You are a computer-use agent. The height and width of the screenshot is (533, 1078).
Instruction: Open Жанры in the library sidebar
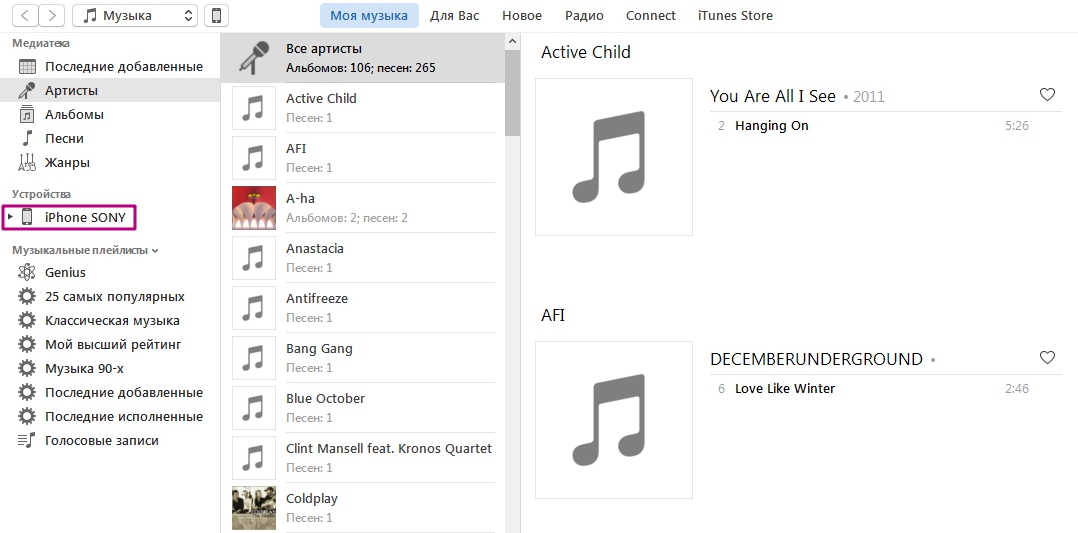(67, 162)
